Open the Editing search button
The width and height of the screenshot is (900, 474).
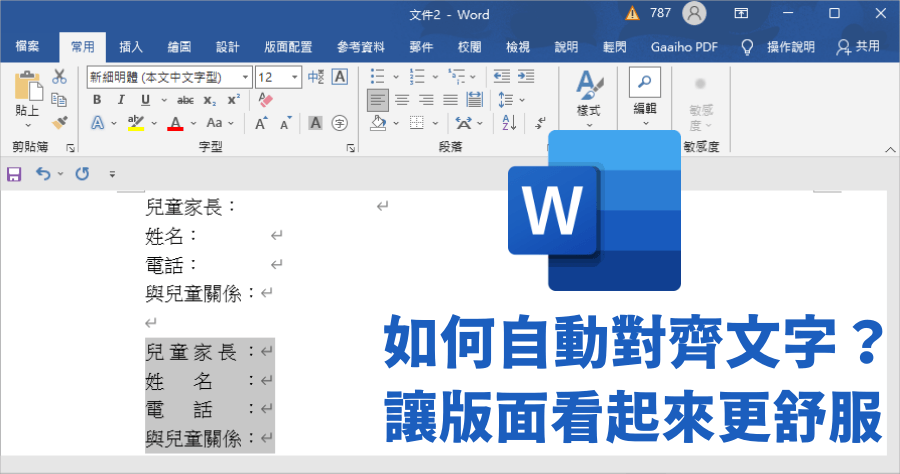click(x=645, y=96)
